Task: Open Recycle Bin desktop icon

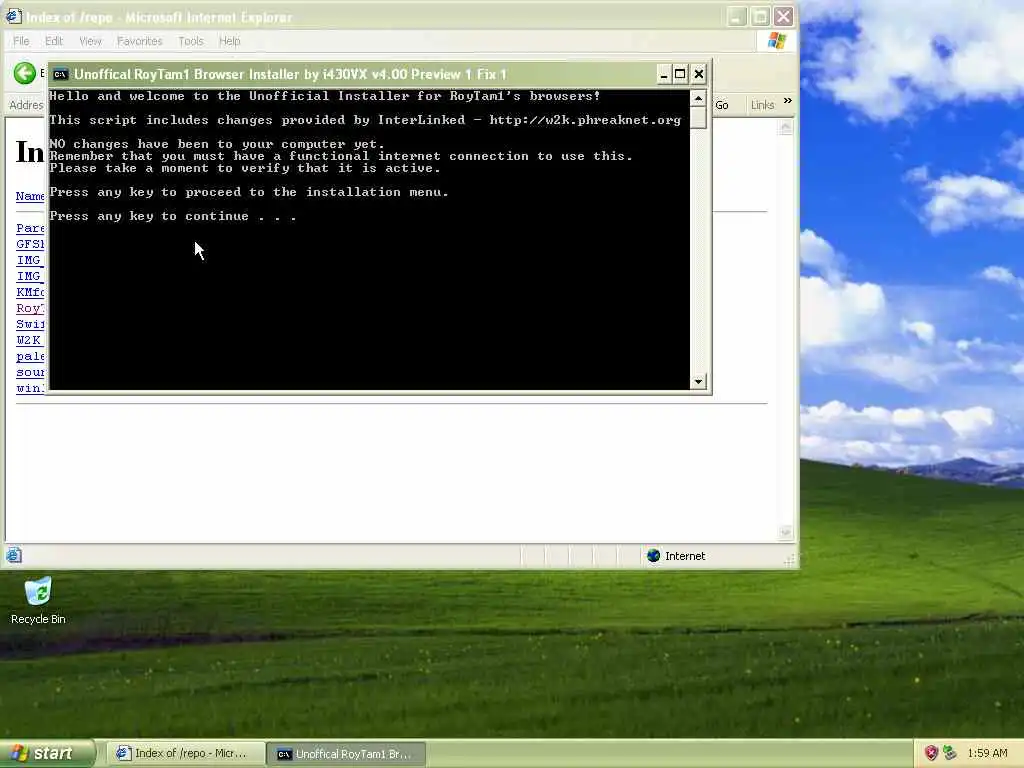Action: (x=38, y=601)
